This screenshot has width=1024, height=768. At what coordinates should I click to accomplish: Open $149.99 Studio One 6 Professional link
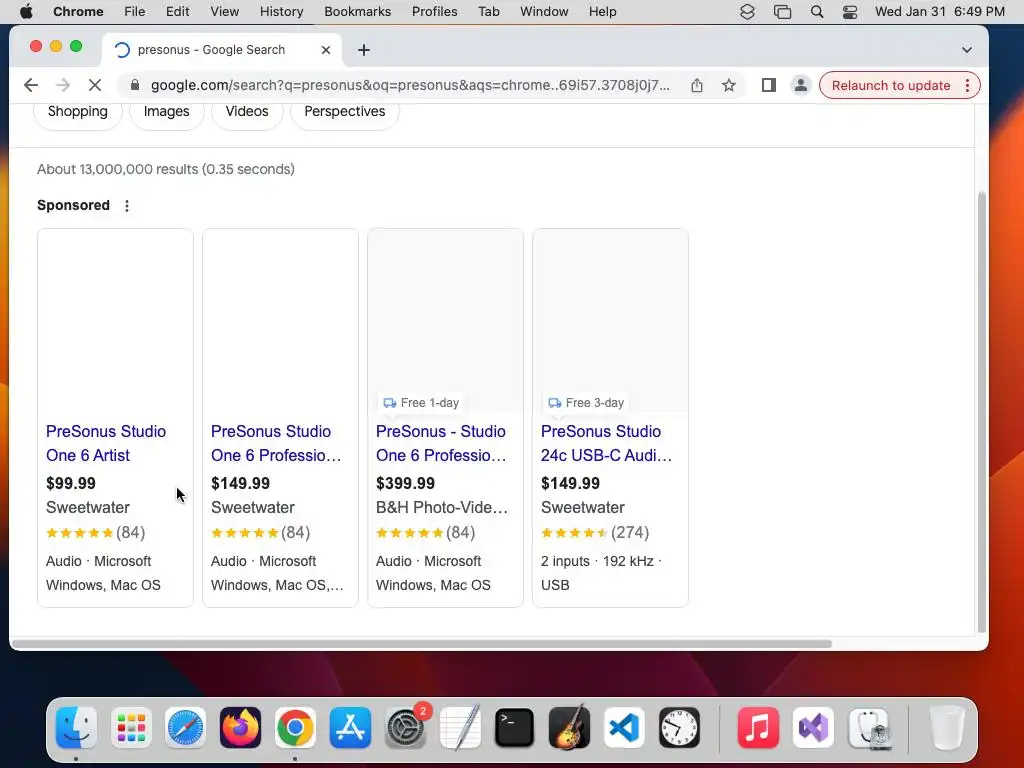pyautogui.click(x=276, y=443)
